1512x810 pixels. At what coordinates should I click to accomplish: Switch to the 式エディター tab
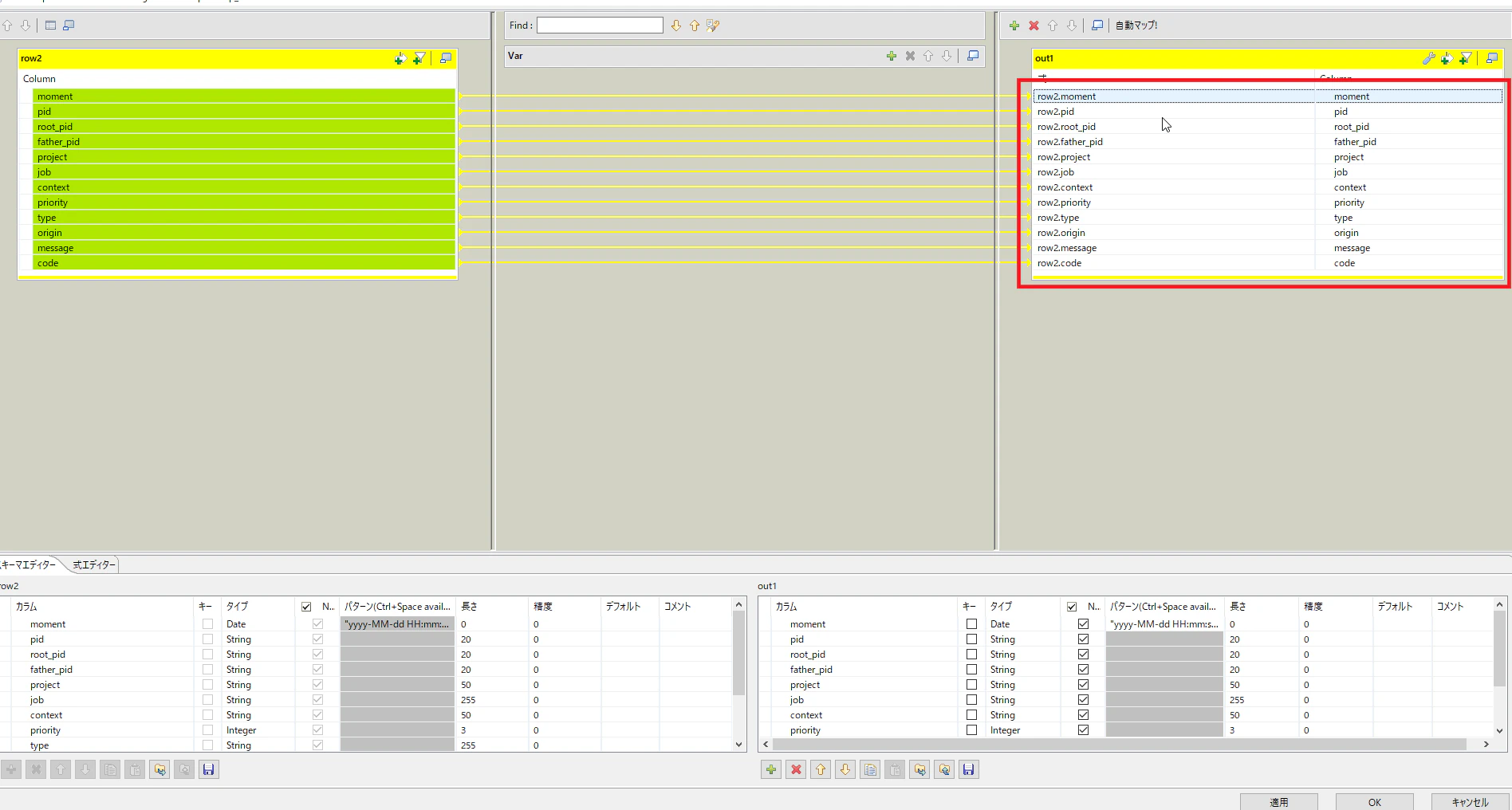coord(94,564)
